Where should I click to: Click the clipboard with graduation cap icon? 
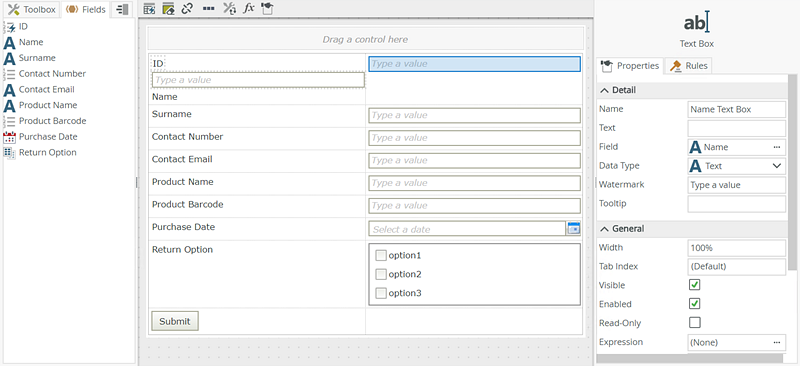(267, 9)
